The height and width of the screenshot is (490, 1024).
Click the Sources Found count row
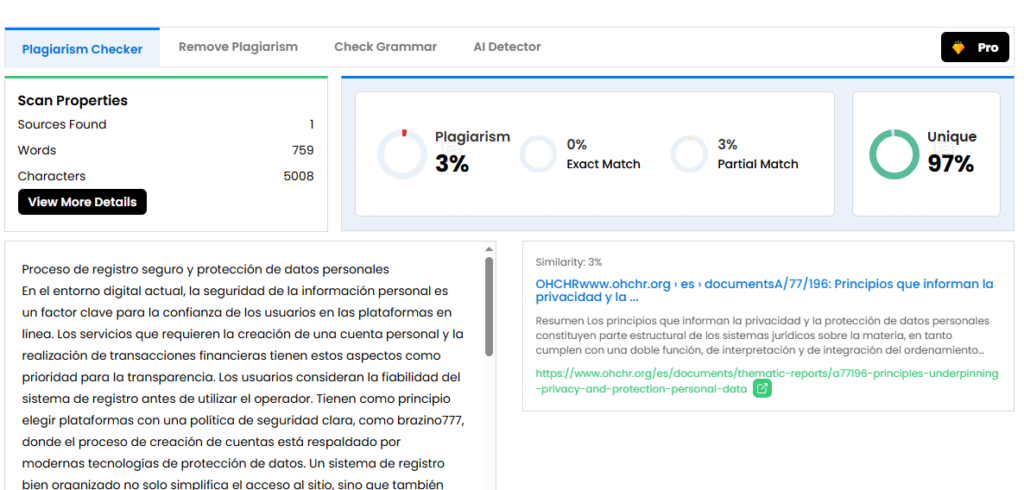(x=165, y=125)
